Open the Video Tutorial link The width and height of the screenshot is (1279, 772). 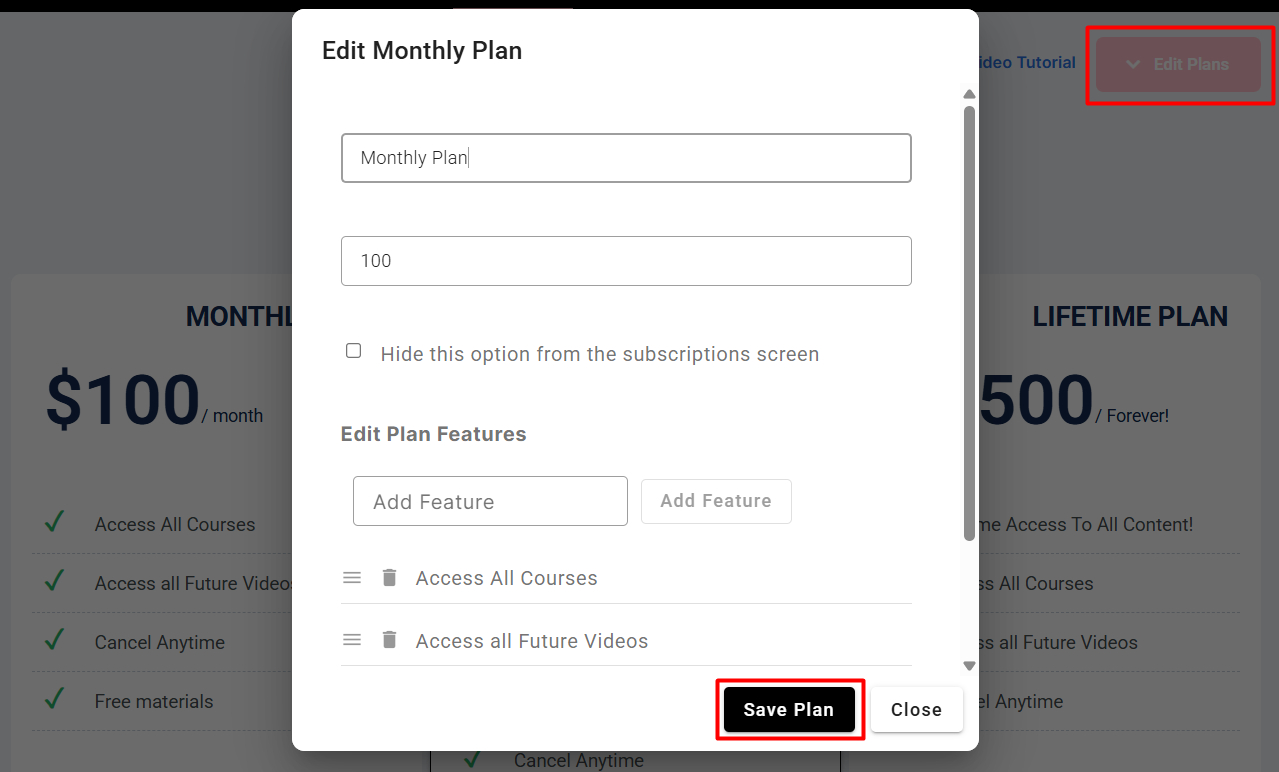1024,62
